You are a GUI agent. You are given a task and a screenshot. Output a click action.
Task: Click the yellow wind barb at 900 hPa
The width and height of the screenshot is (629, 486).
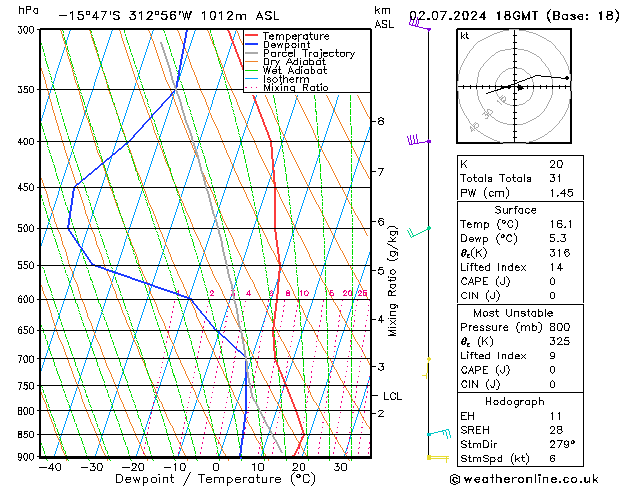[x=438, y=458]
